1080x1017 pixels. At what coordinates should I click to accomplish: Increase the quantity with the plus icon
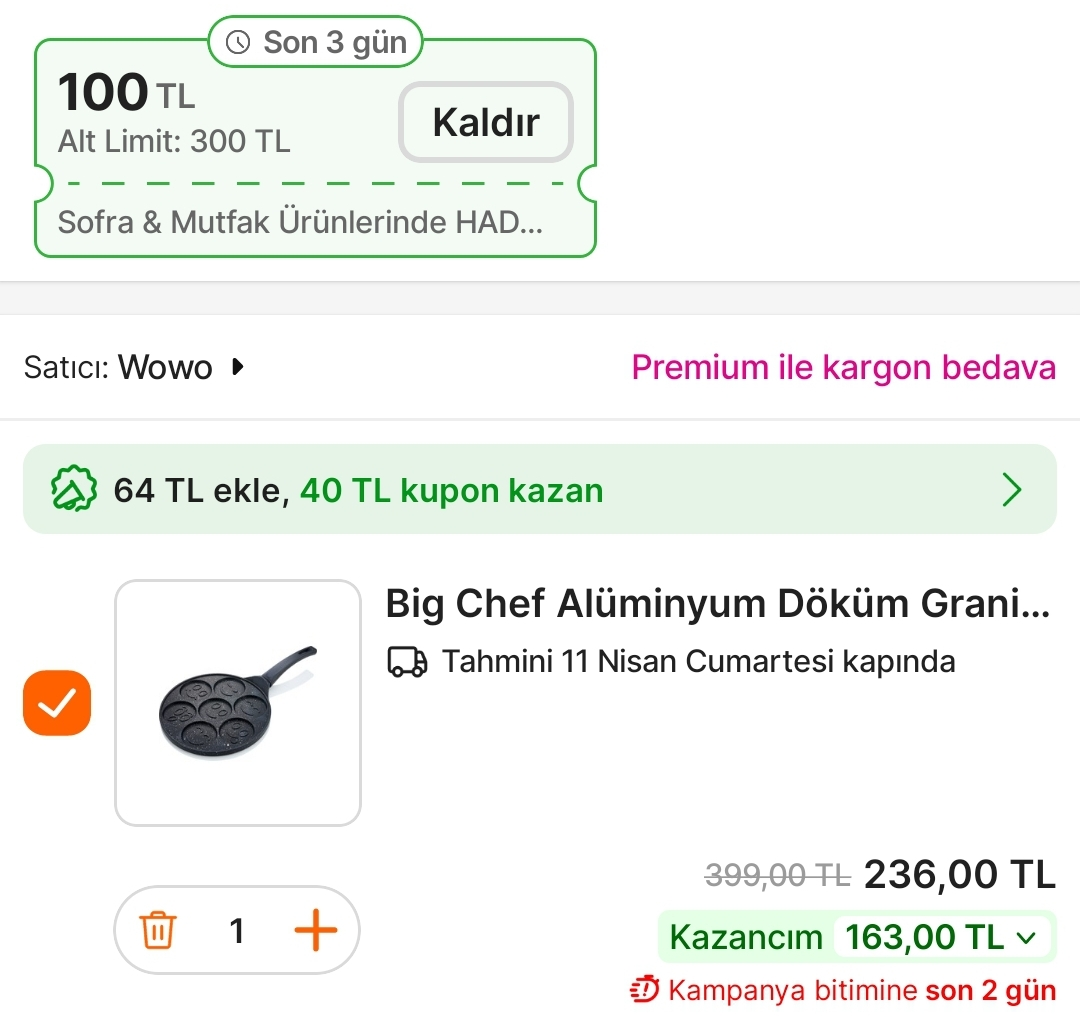coord(315,931)
